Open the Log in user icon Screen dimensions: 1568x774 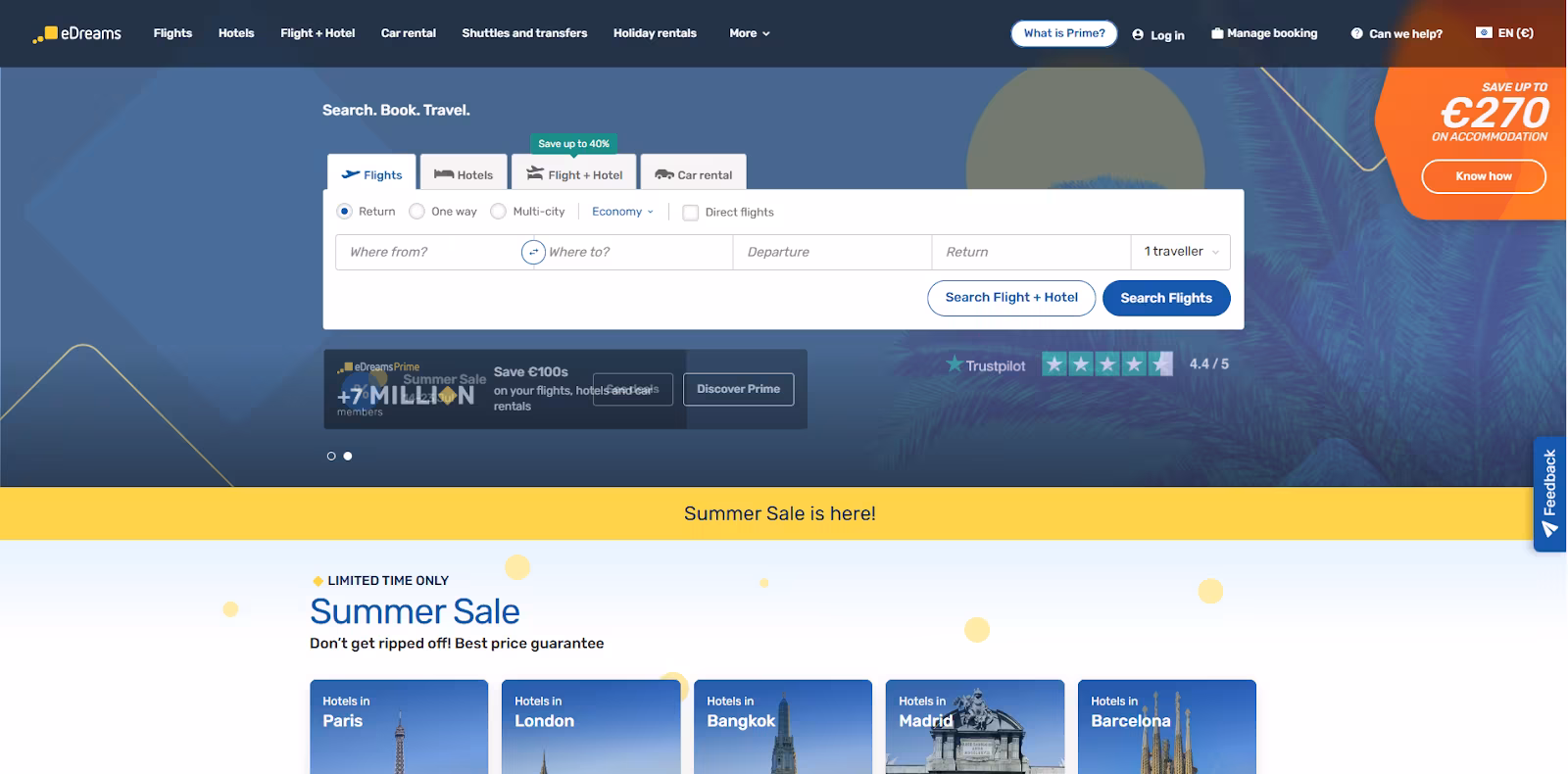click(x=1138, y=34)
